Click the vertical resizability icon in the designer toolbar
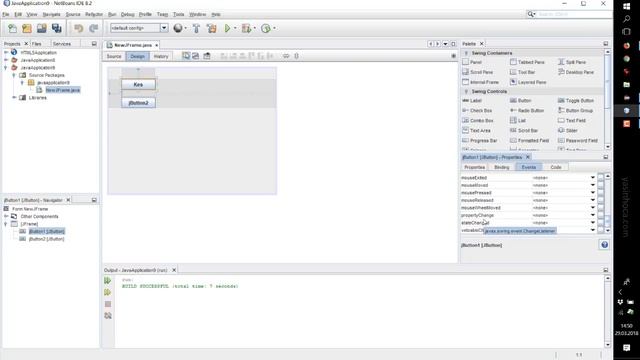This screenshot has width=640, height=360. pos(297,56)
